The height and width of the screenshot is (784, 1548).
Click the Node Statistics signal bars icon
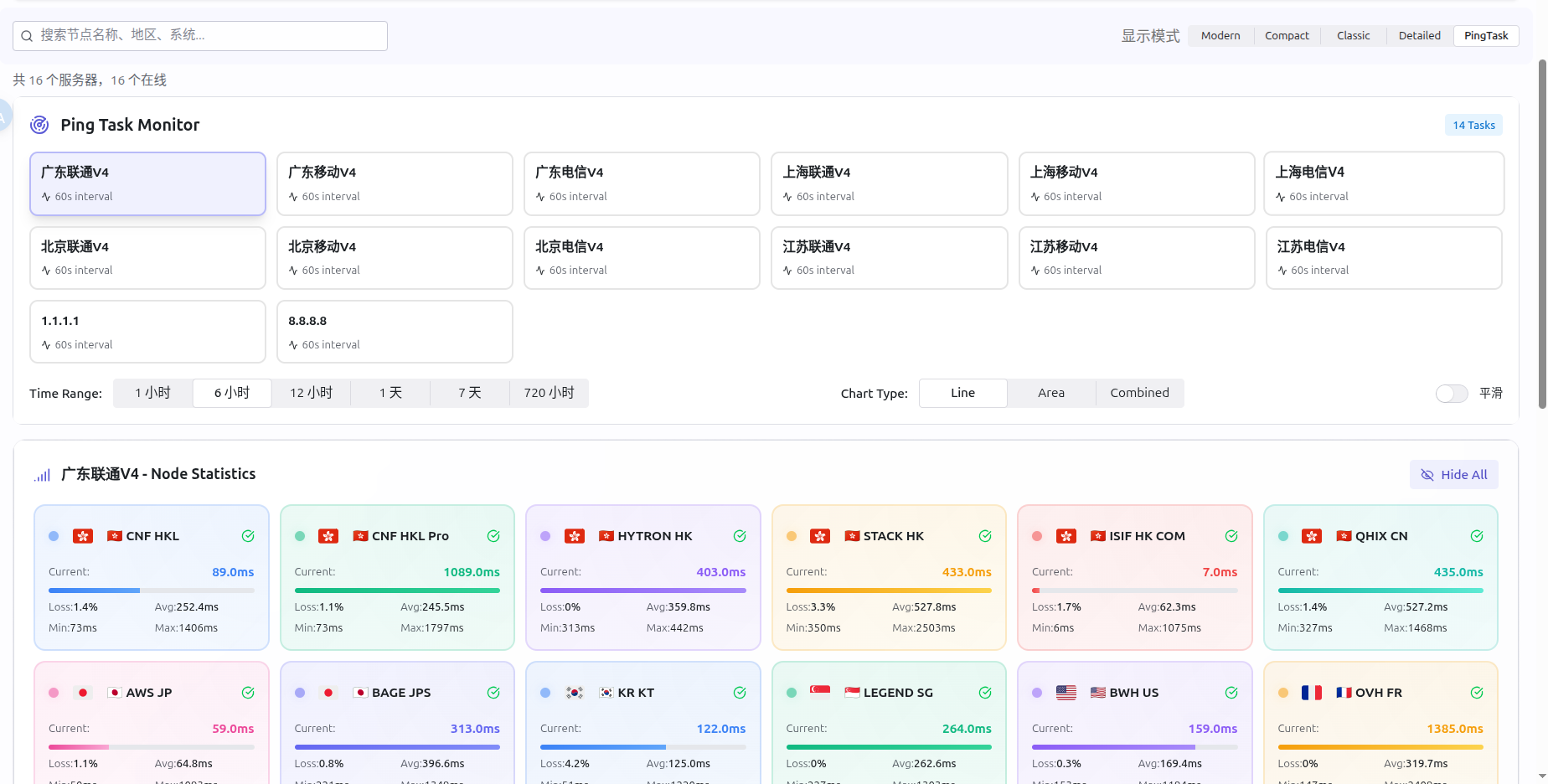click(42, 475)
